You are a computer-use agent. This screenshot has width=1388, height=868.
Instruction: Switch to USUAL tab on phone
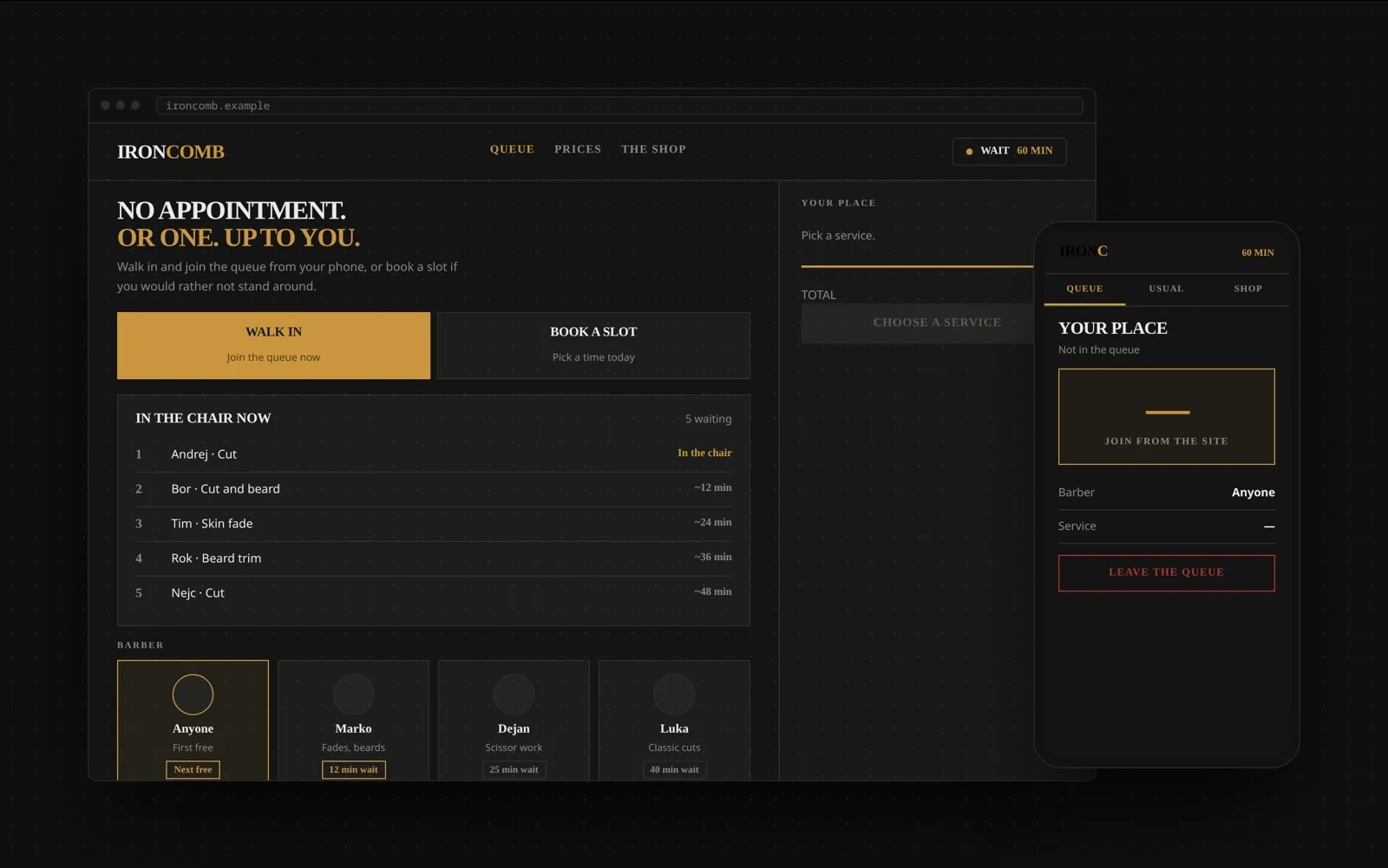click(x=1166, y=289)
